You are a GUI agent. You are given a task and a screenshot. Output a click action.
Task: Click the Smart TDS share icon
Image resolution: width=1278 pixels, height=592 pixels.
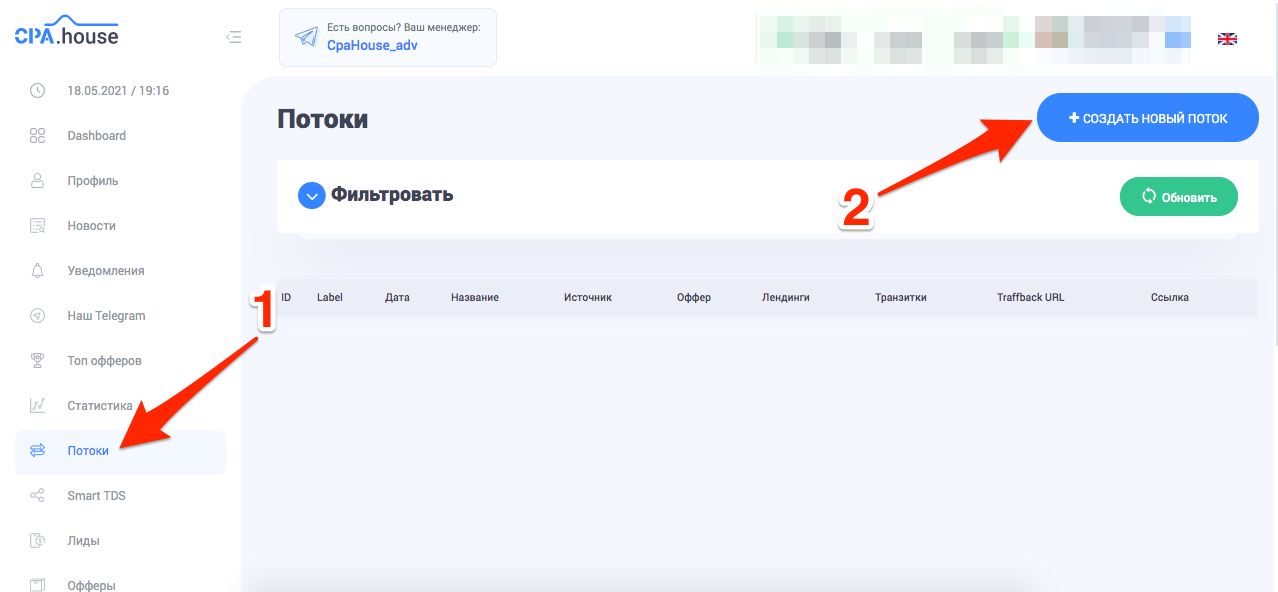click(38, 496)
